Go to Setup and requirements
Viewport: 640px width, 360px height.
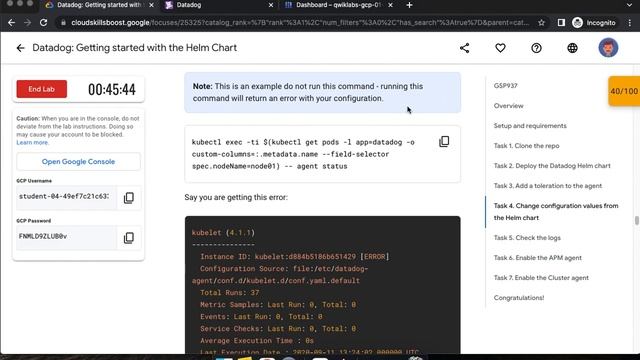(x=530, y=126)
